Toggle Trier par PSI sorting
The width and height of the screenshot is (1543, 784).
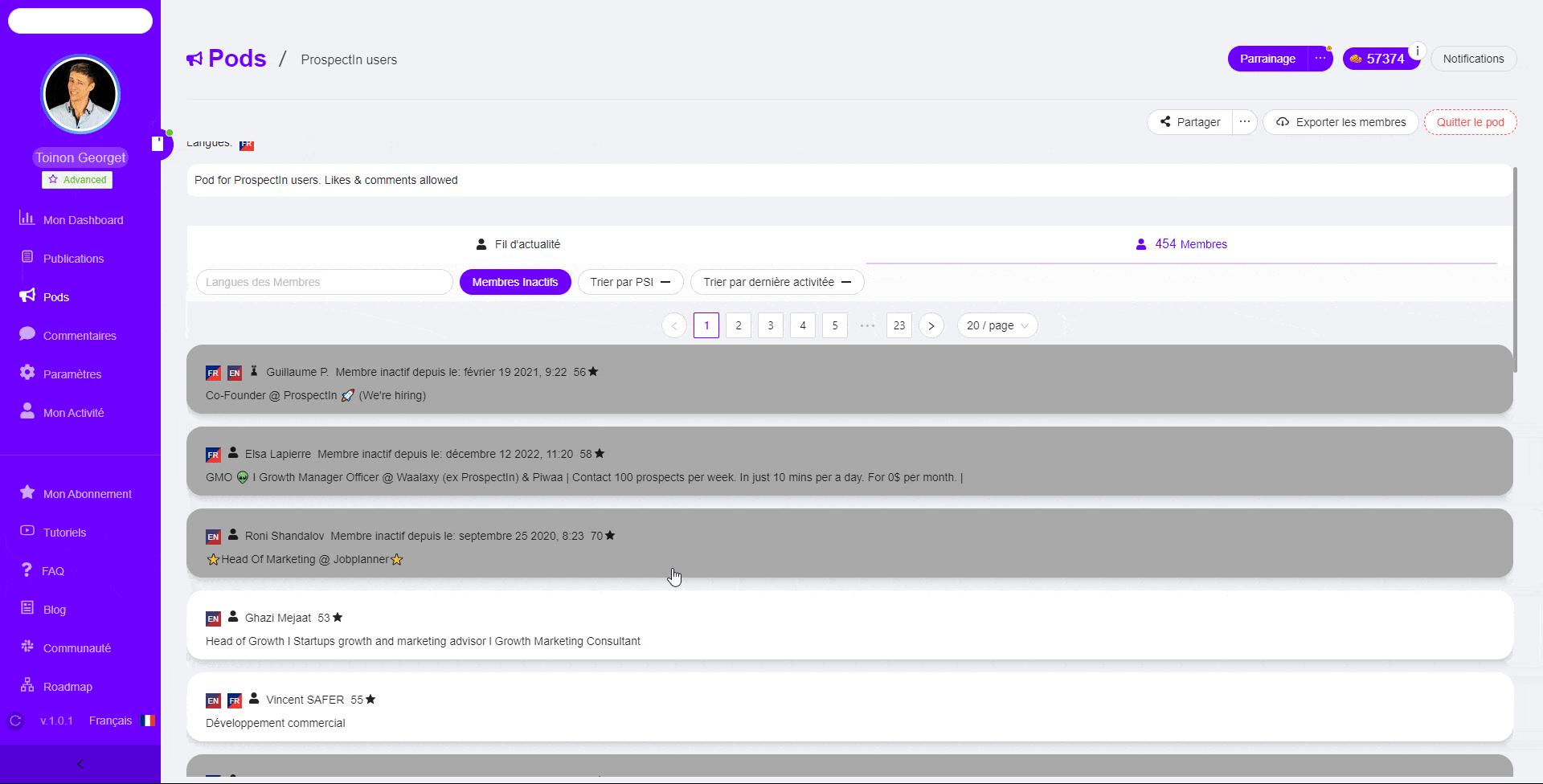pos(630,282)
